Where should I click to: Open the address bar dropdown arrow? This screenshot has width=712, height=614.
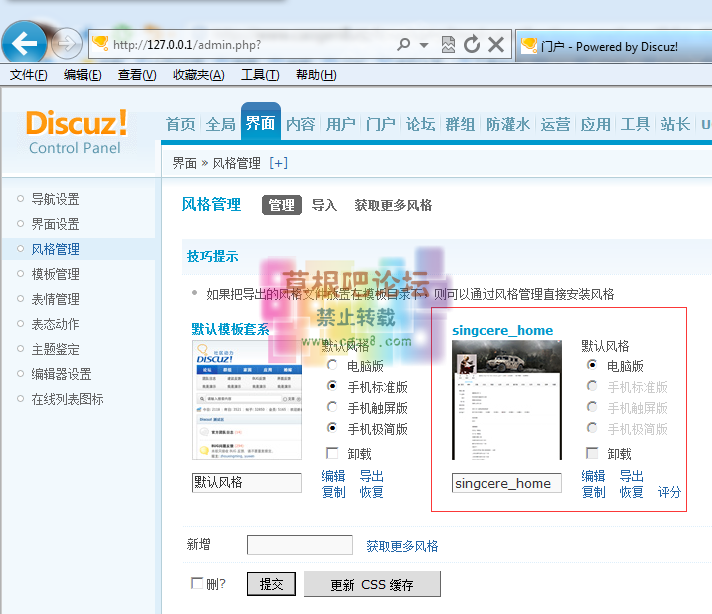(424, 45)
